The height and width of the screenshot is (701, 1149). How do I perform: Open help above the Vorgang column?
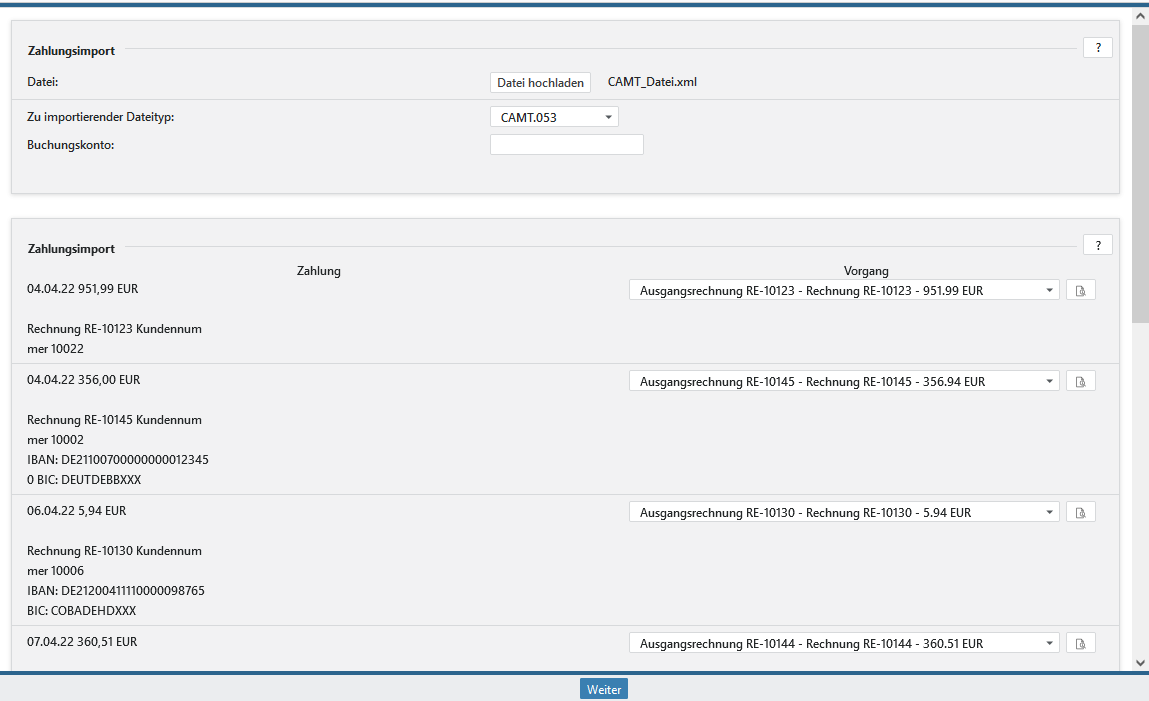click(1097, 245)
